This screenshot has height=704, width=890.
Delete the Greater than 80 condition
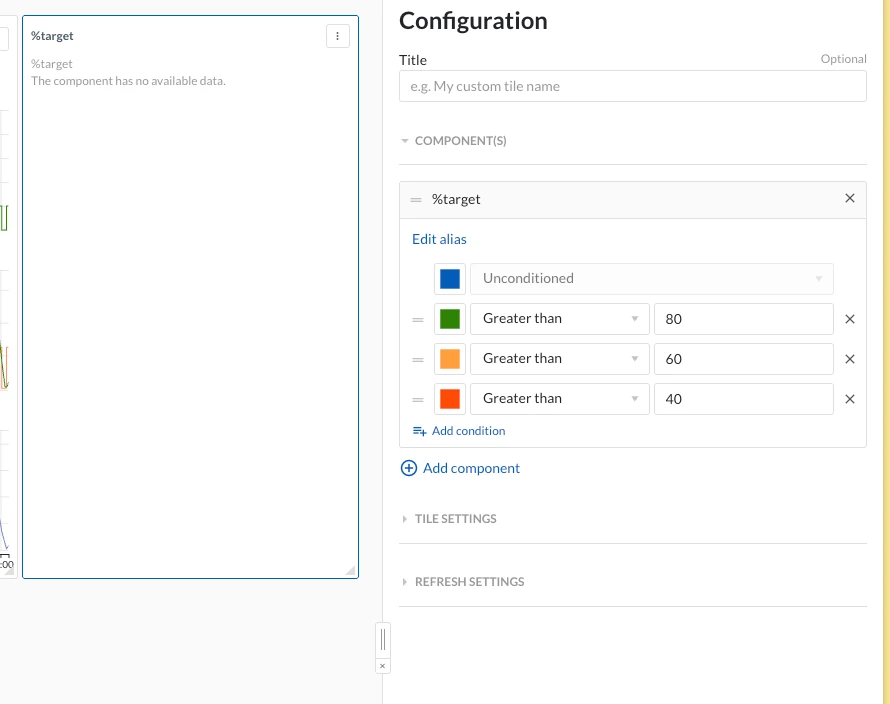click(850, 319)
